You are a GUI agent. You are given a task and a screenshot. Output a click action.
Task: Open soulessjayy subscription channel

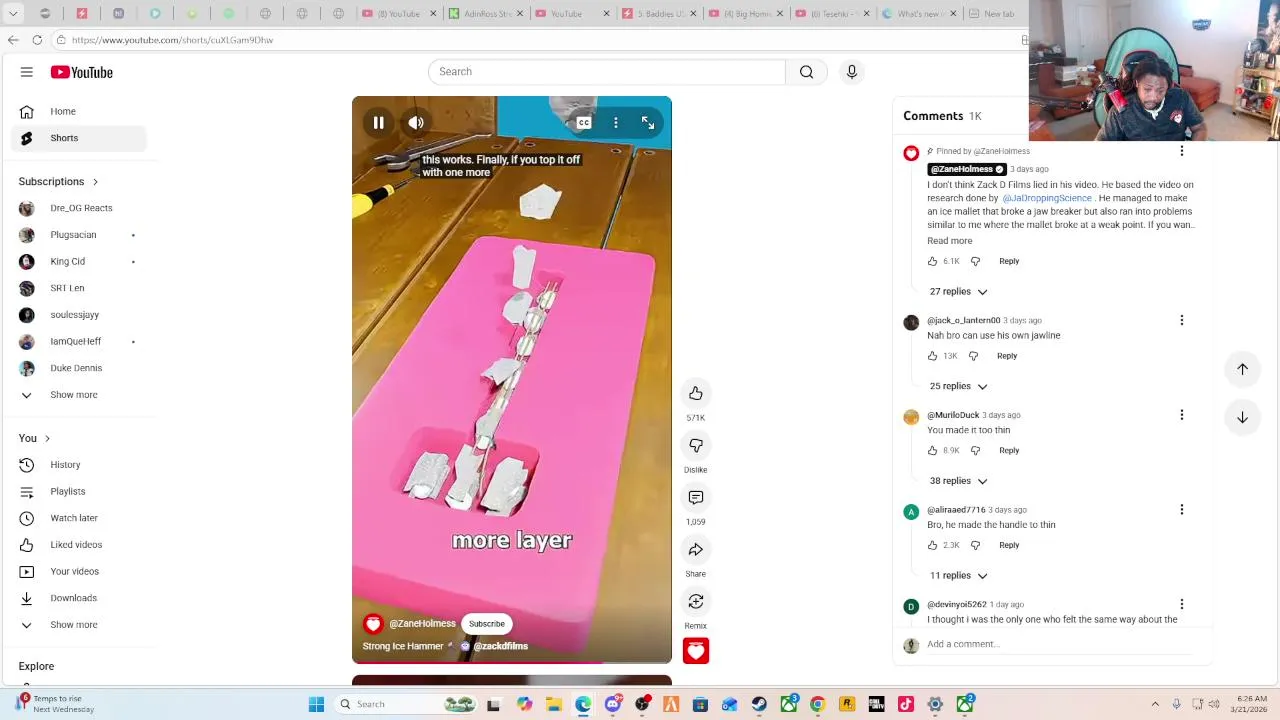pyautogui.click(x=79, y=315)
